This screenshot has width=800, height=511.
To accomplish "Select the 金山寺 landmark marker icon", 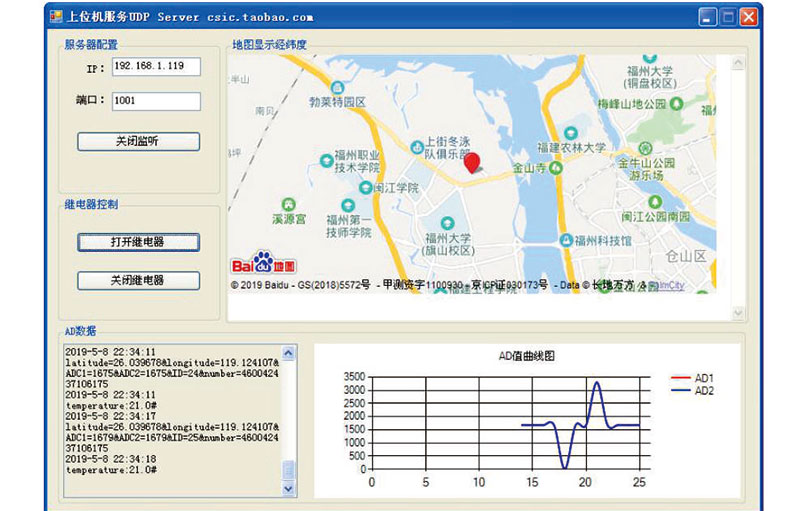I will point(556,167).
